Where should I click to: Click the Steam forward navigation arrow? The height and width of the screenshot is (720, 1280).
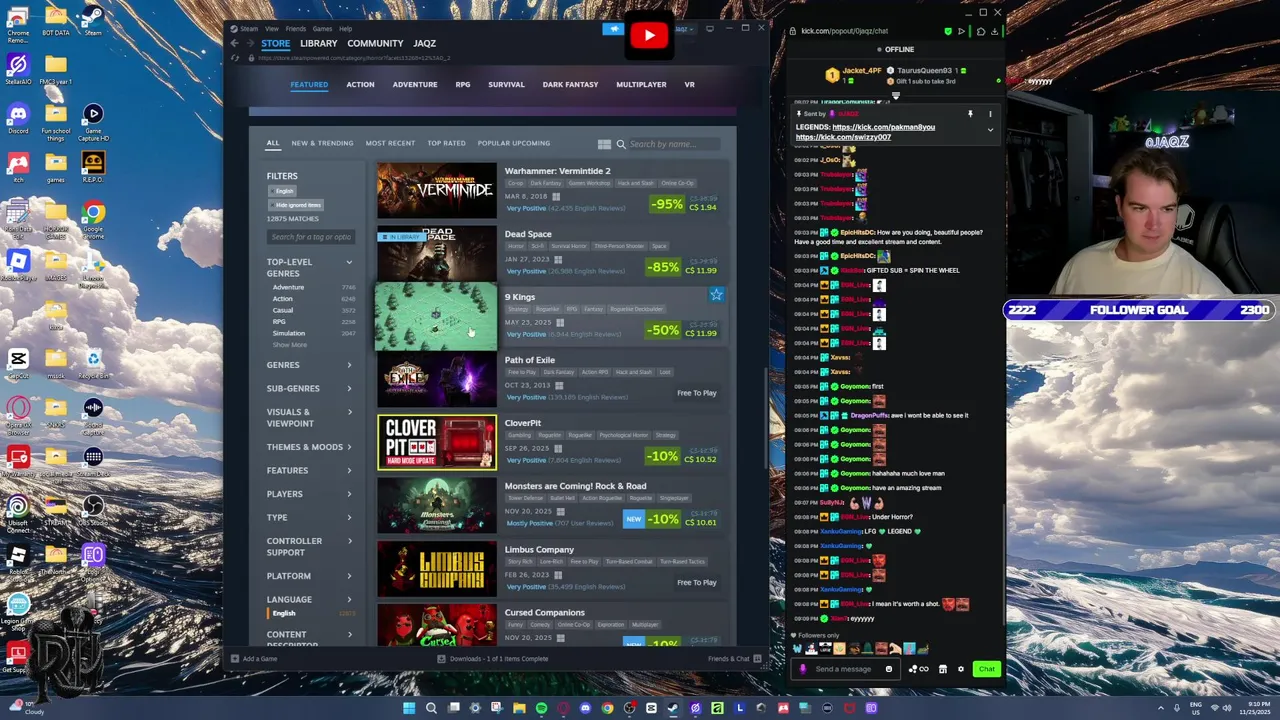(x=249, y=43)
